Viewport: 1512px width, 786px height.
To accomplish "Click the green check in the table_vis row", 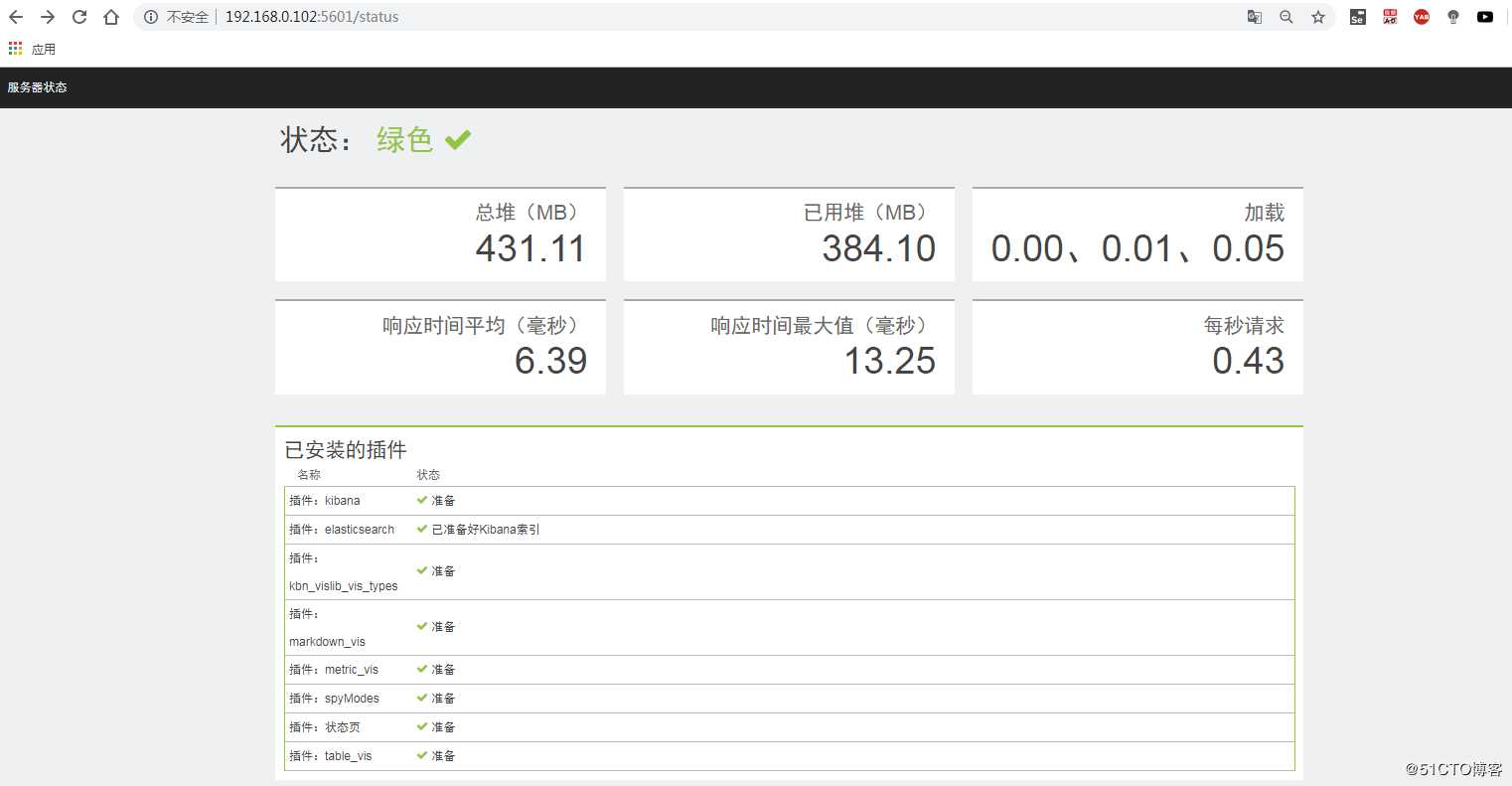I will coord(422,755).
